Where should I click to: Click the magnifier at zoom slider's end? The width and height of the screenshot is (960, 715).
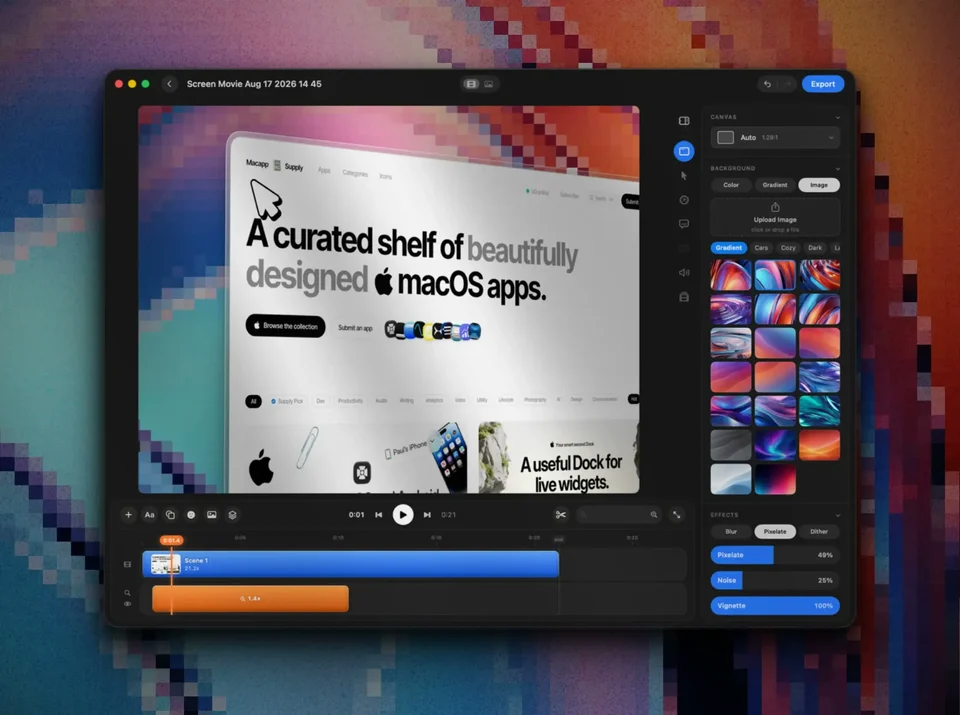[654, 515]
